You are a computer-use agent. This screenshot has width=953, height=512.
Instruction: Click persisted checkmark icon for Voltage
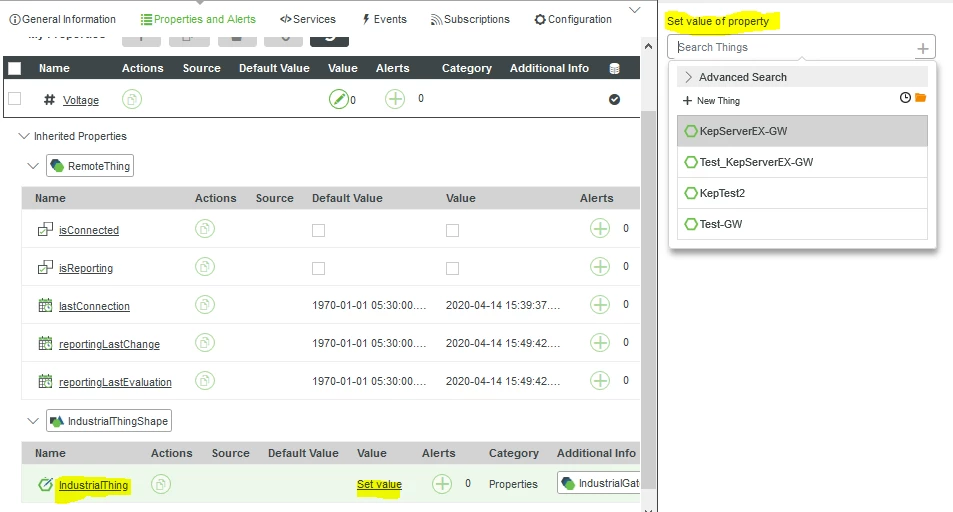(x=614, y=99)
